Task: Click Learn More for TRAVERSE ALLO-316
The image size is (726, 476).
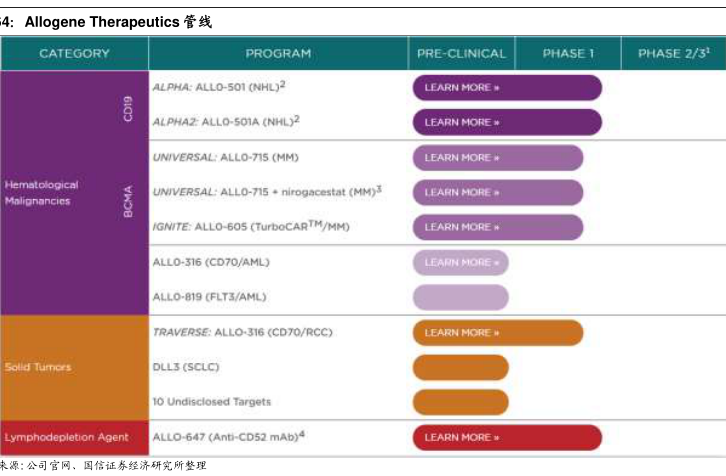Action: 462,333
